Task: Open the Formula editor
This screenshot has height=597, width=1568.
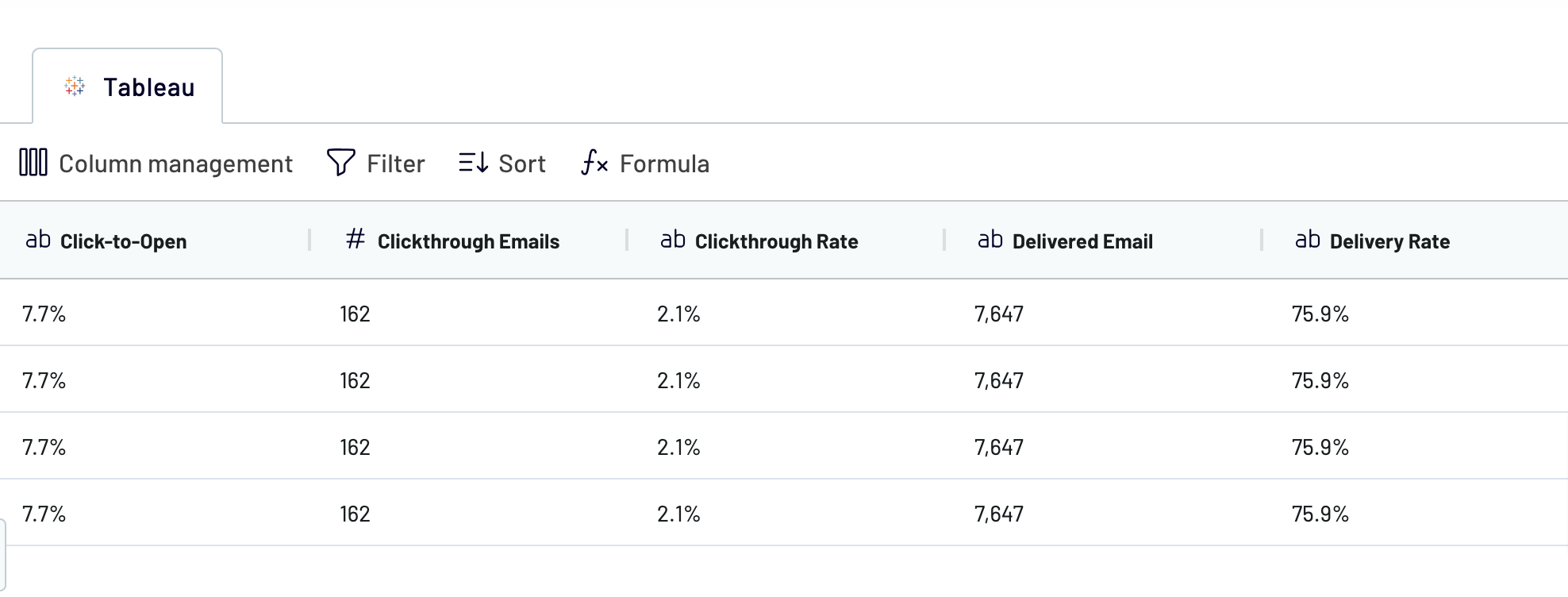Action: pos(664,164)
